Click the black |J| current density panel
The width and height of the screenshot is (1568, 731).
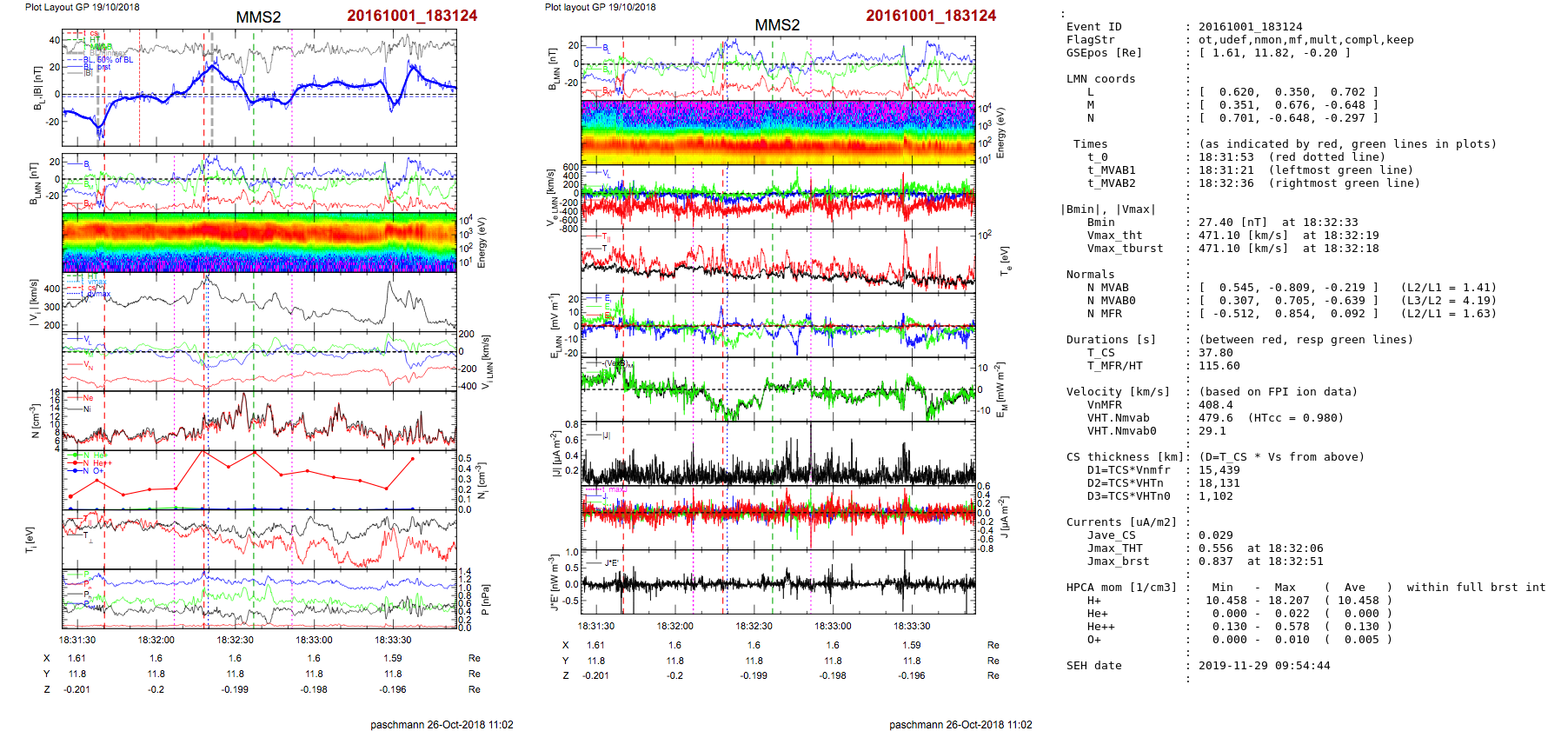tap(778, 453)
